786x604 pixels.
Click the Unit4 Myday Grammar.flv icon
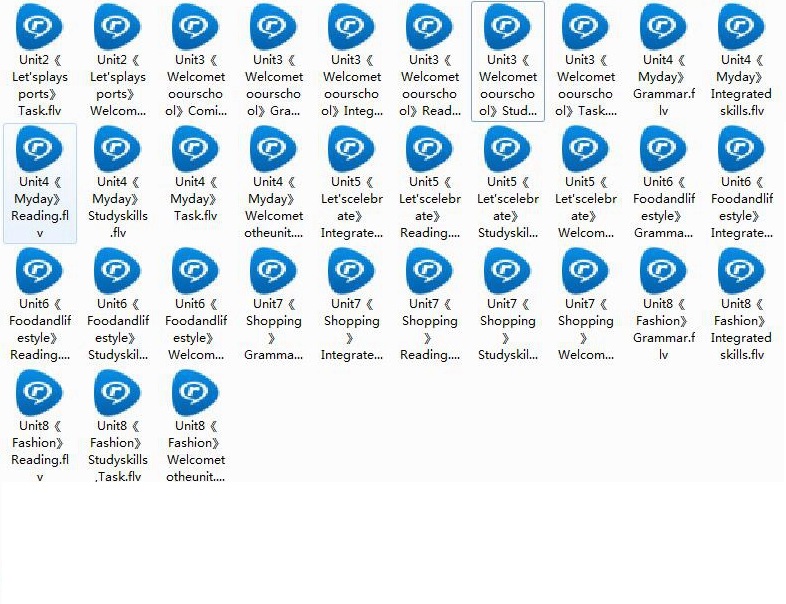664,30
